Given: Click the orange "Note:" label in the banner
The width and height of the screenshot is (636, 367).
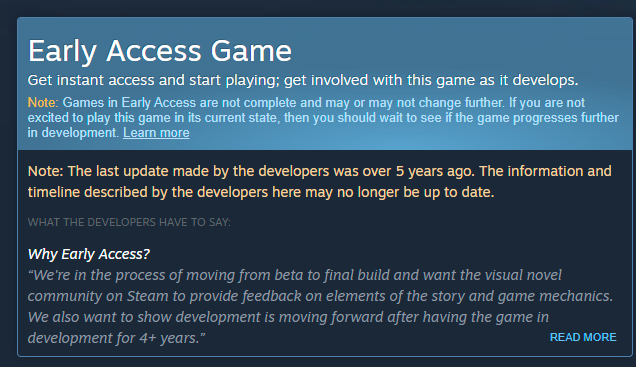Looking at the screenshot, I should click(43, 103).
